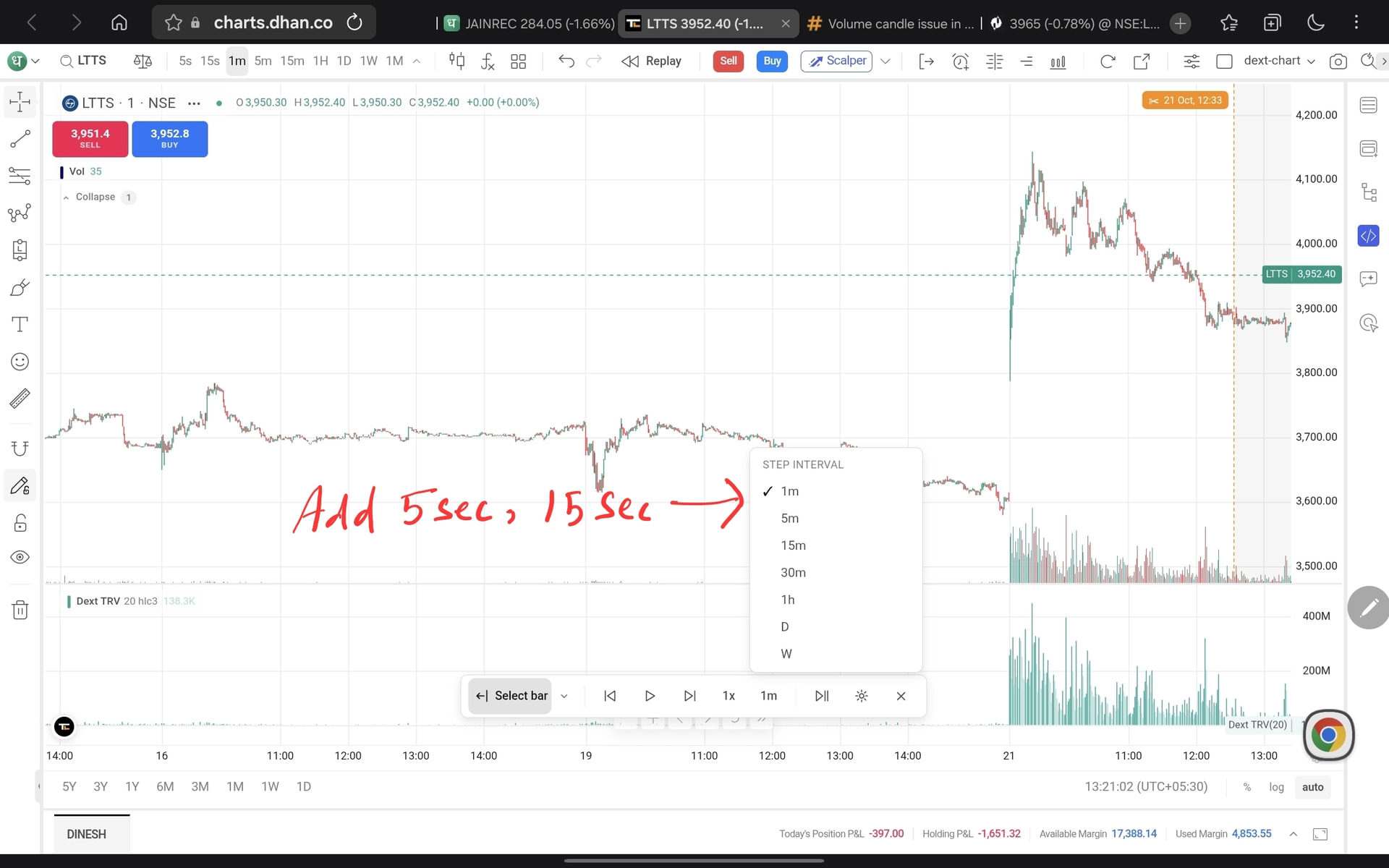
Task: Click the 3,951.4 SELL price button
Action: (x=90, y=139)
